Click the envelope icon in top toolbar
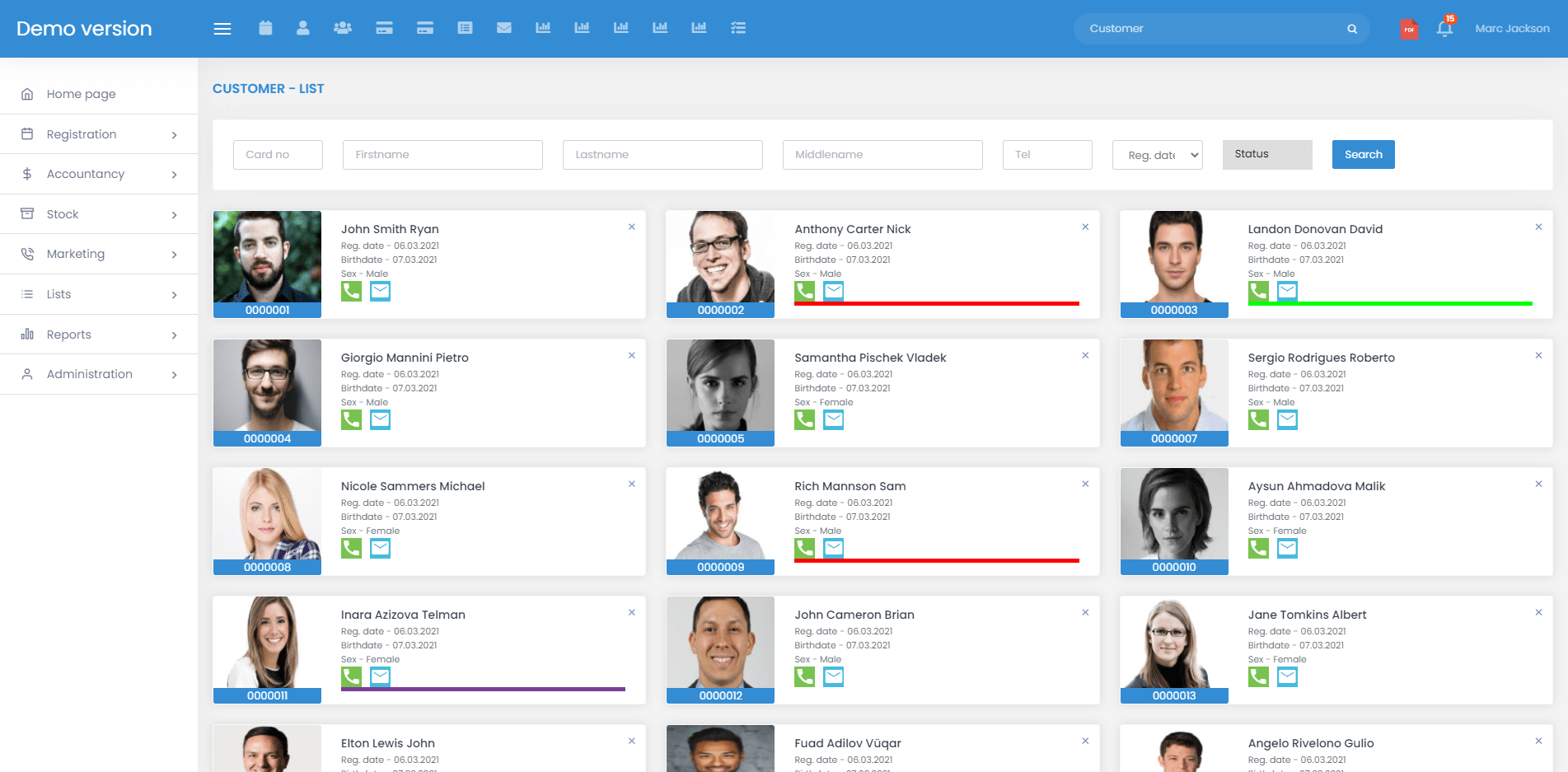Screen dimensions: 1568x772 pyautogui.click(x=504, y=28)
